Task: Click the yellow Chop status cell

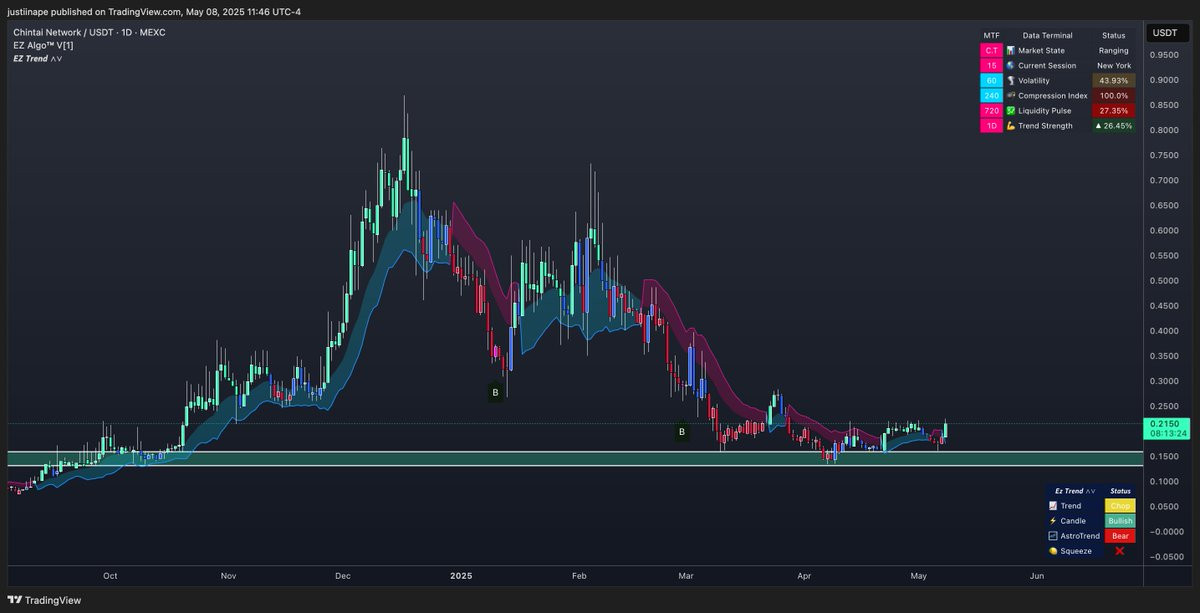Action: (x=1120, y=506)
